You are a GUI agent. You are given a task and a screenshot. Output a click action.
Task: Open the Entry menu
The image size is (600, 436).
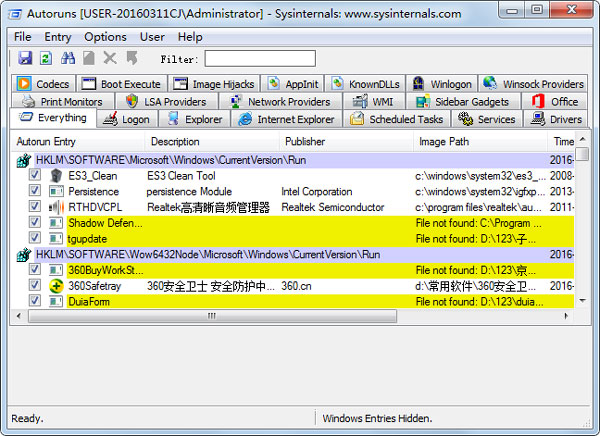58,37
